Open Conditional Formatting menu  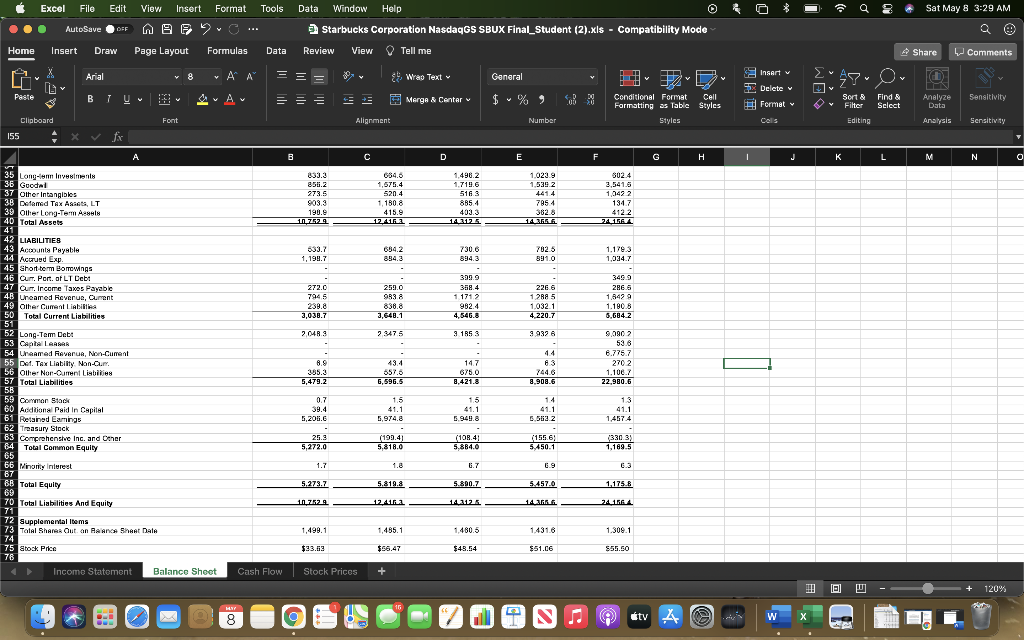pyautogui.click(x=633, y=89)
